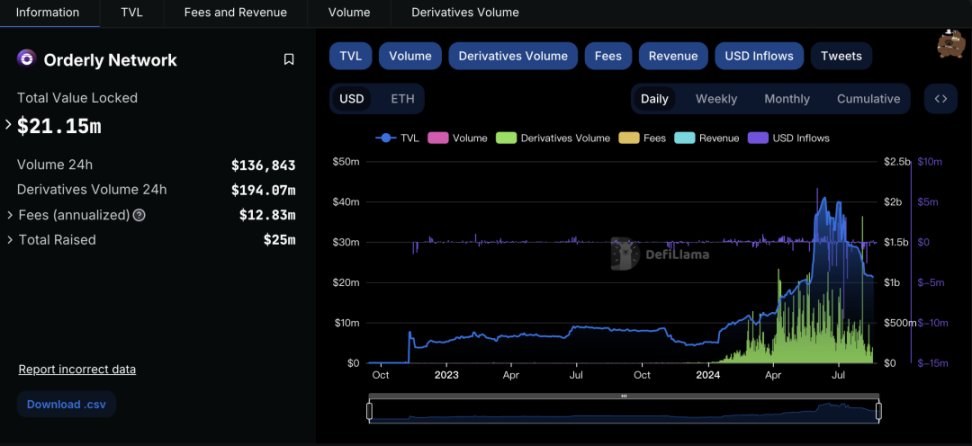
Task: Enable the Tweets chart series
Action: point(840,56)
